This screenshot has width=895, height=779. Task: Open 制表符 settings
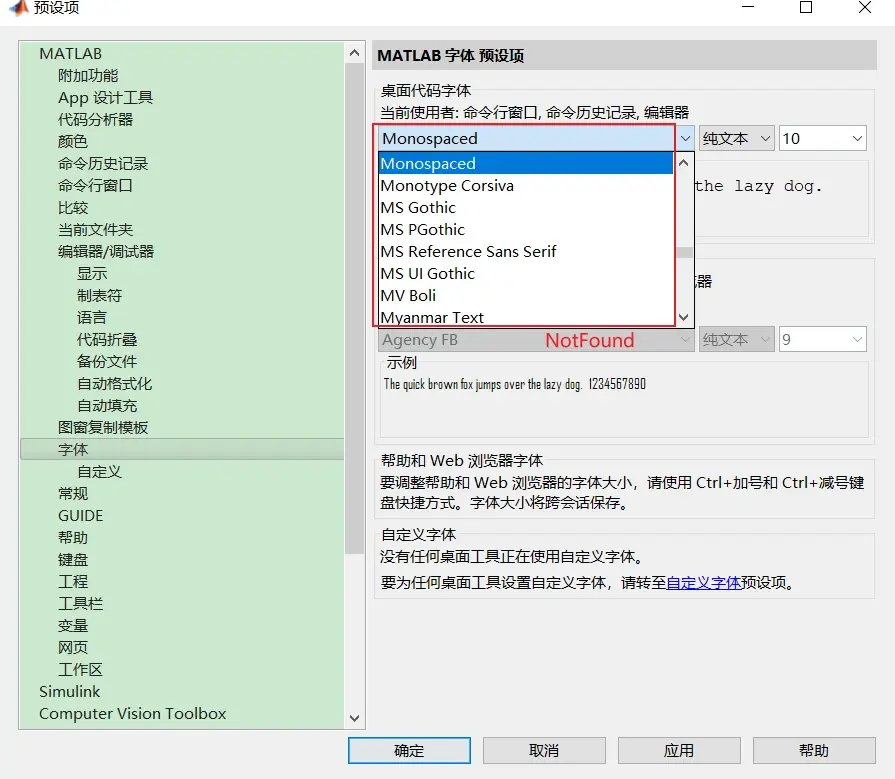pos(99,296)
